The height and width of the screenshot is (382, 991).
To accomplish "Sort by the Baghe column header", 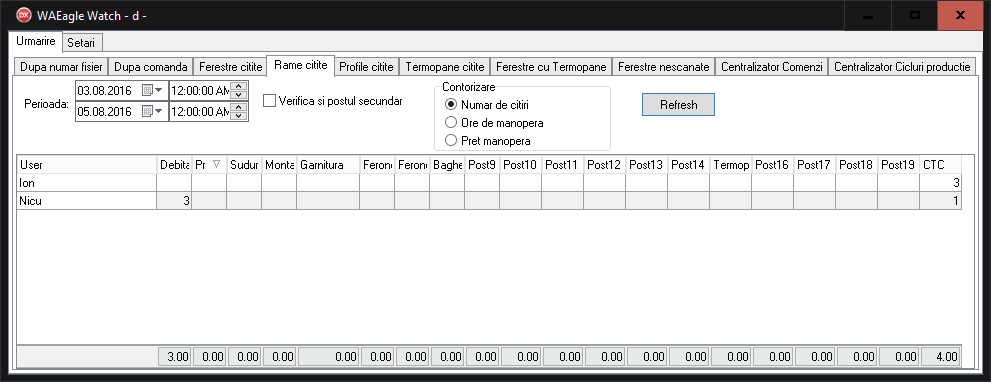I will [x=447, y=164].
